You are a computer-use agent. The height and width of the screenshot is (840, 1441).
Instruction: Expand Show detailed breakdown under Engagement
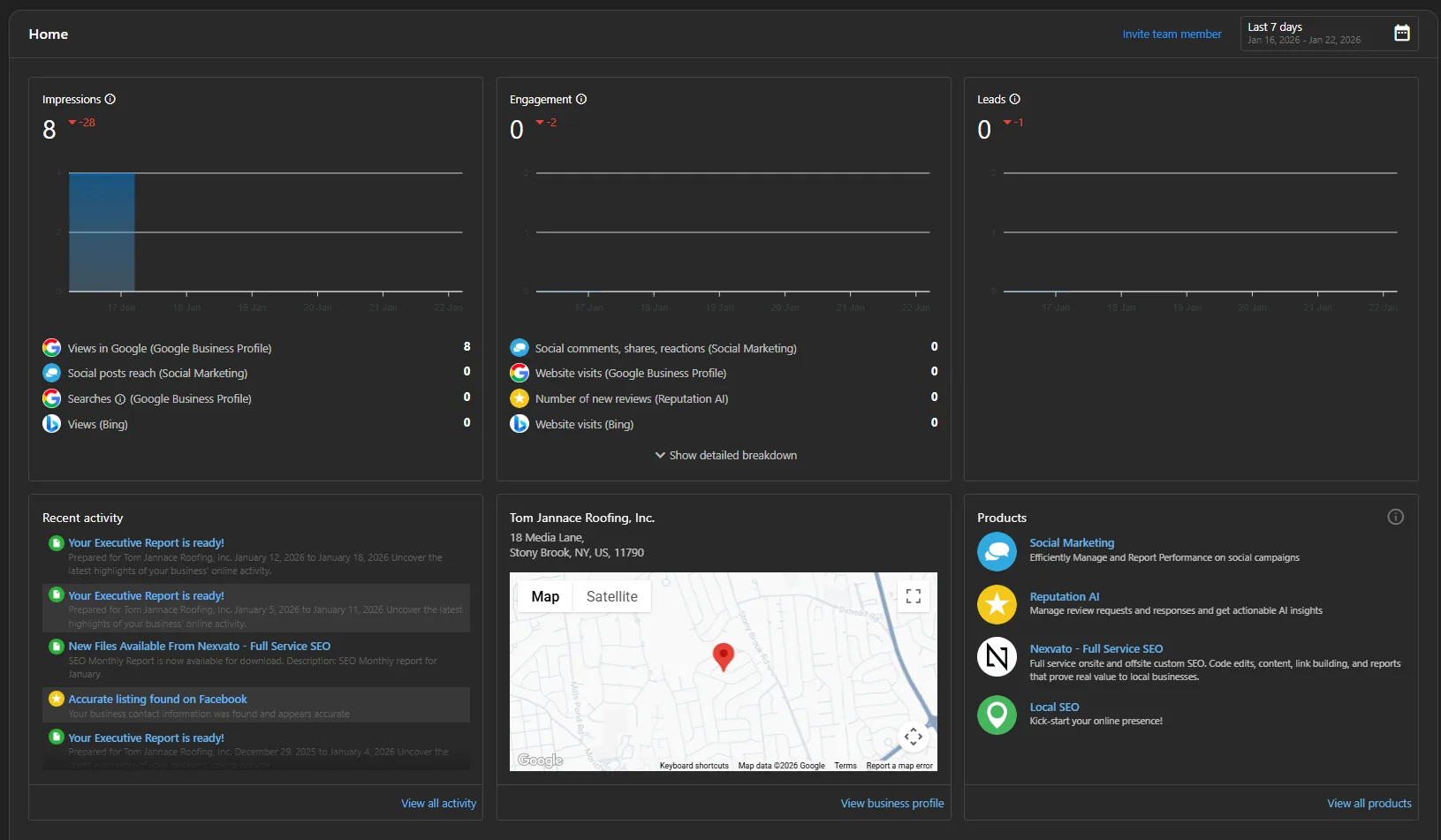click(724, 455)
